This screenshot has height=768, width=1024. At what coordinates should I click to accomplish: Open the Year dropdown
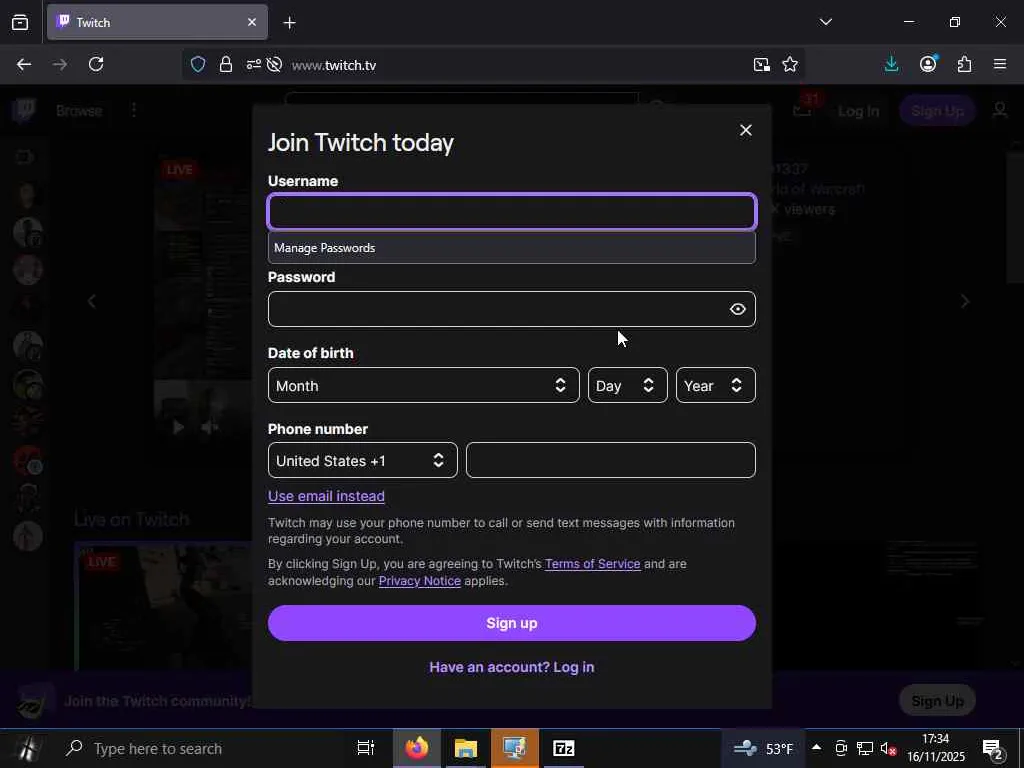[715, 385]
